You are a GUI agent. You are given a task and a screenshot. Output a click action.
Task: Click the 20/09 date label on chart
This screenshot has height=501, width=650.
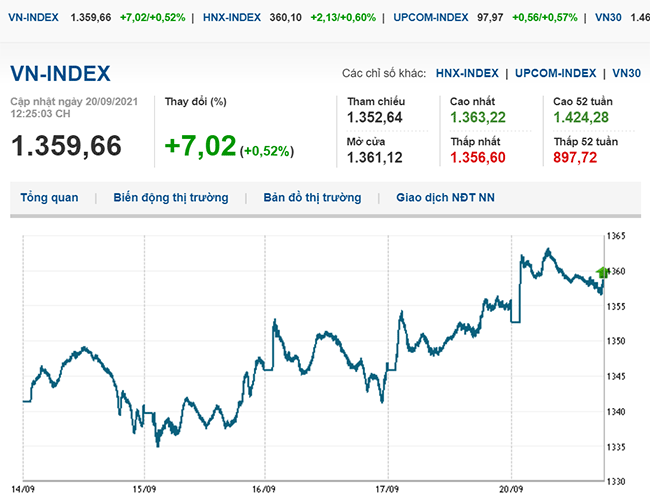(x=512, y=490)
